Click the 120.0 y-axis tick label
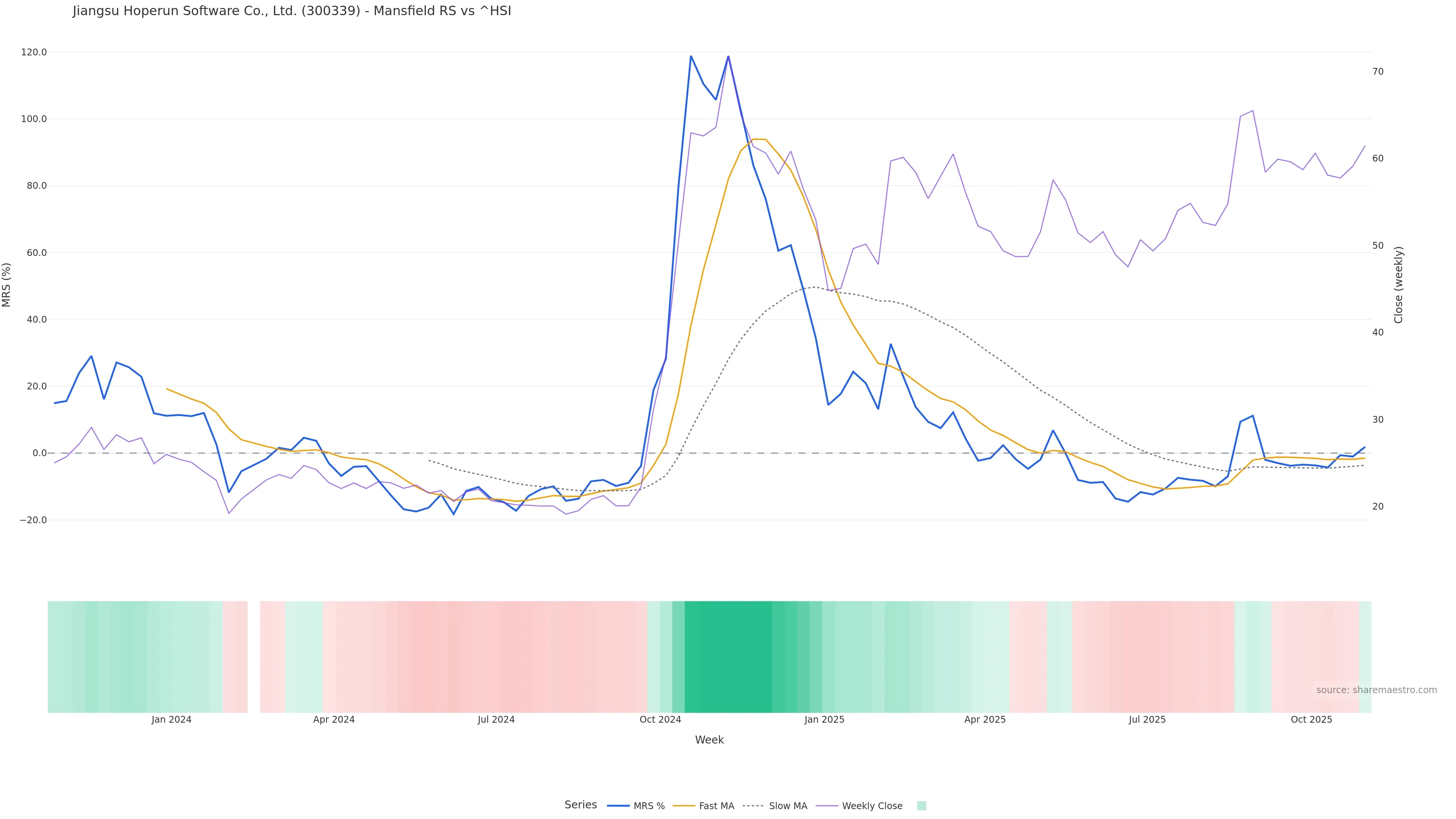 point(34,52)
